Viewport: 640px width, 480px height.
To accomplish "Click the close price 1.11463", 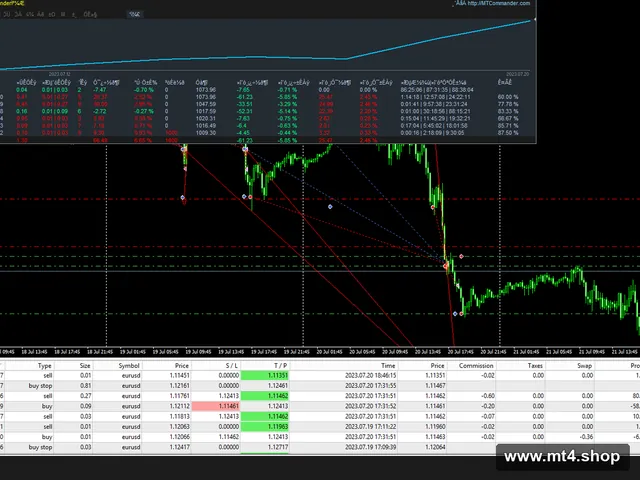I will (x=435, y=437).
